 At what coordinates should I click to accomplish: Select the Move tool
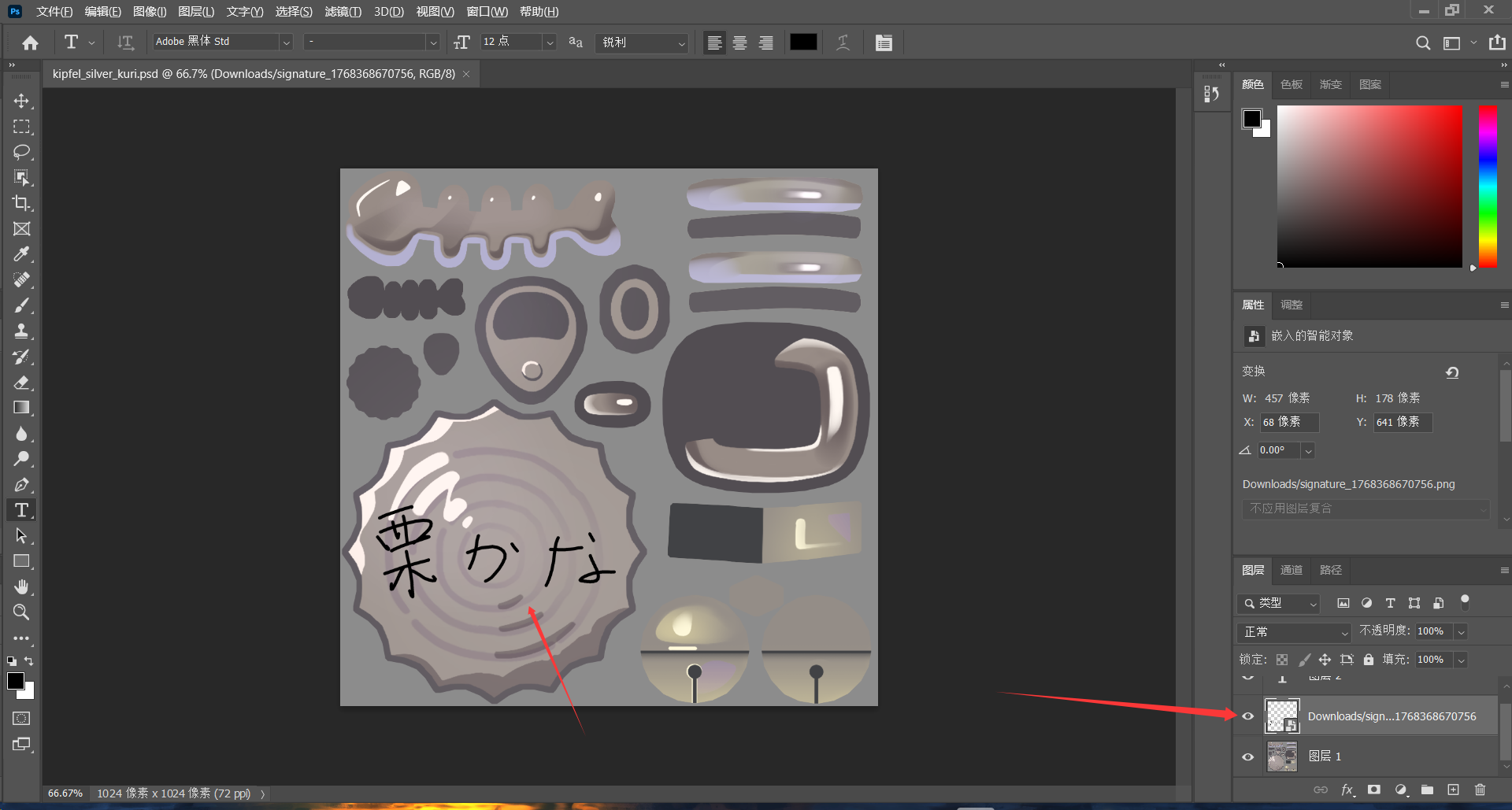21,101
